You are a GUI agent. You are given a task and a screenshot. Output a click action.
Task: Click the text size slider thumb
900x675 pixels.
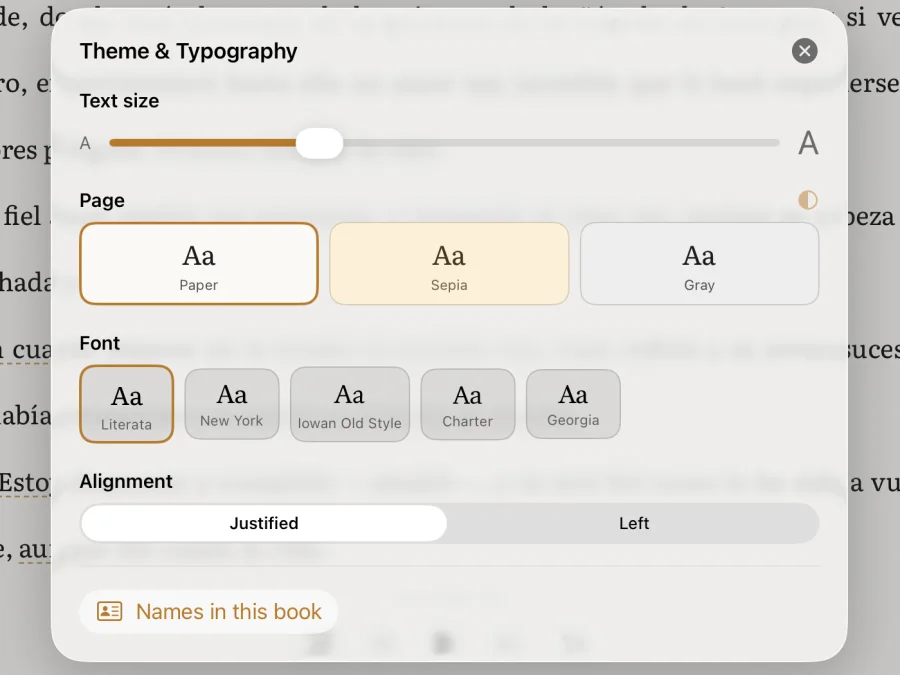pyautogui.click(x=319, y=143)
